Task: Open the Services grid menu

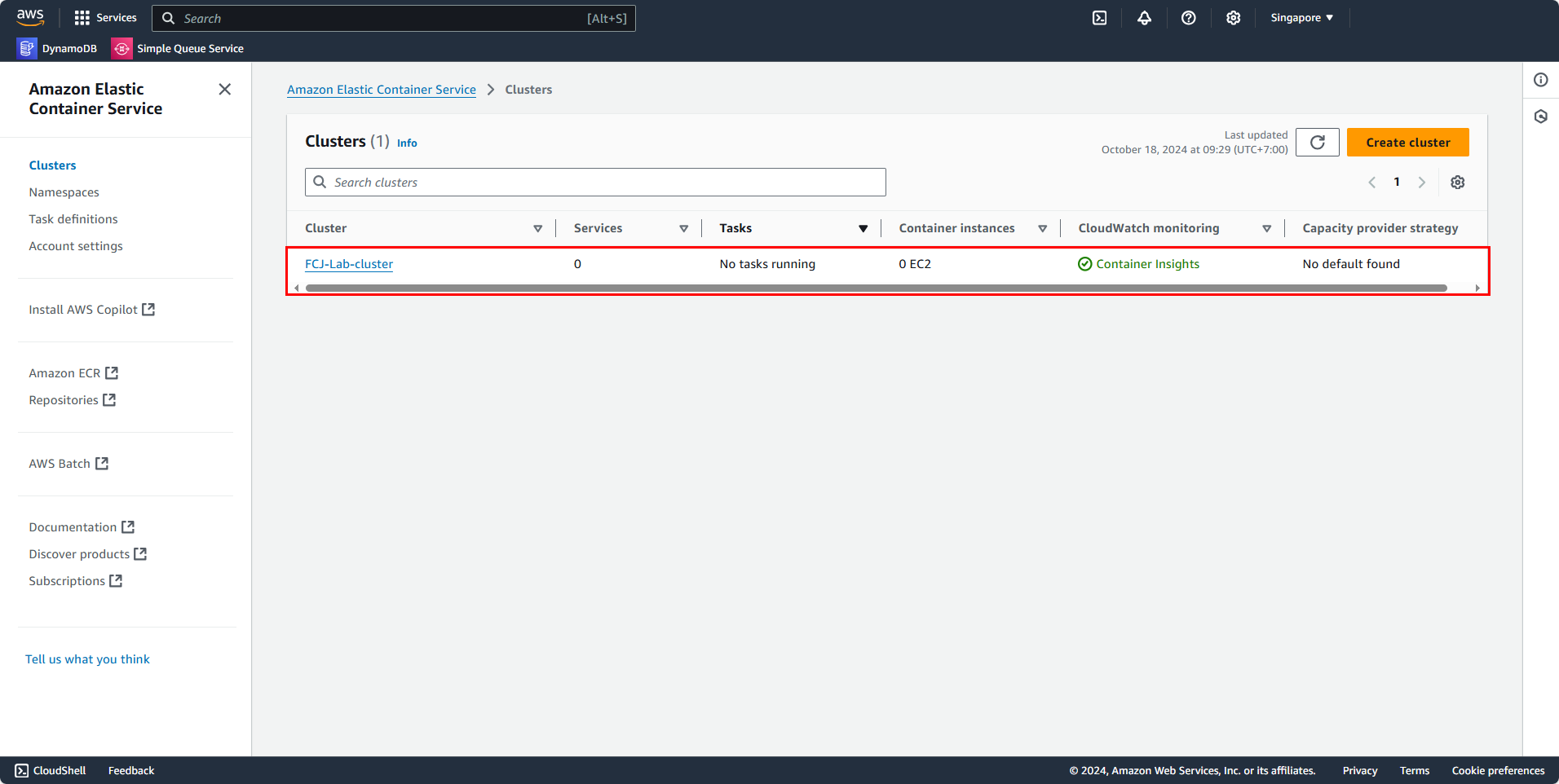Action: [105, 18]
